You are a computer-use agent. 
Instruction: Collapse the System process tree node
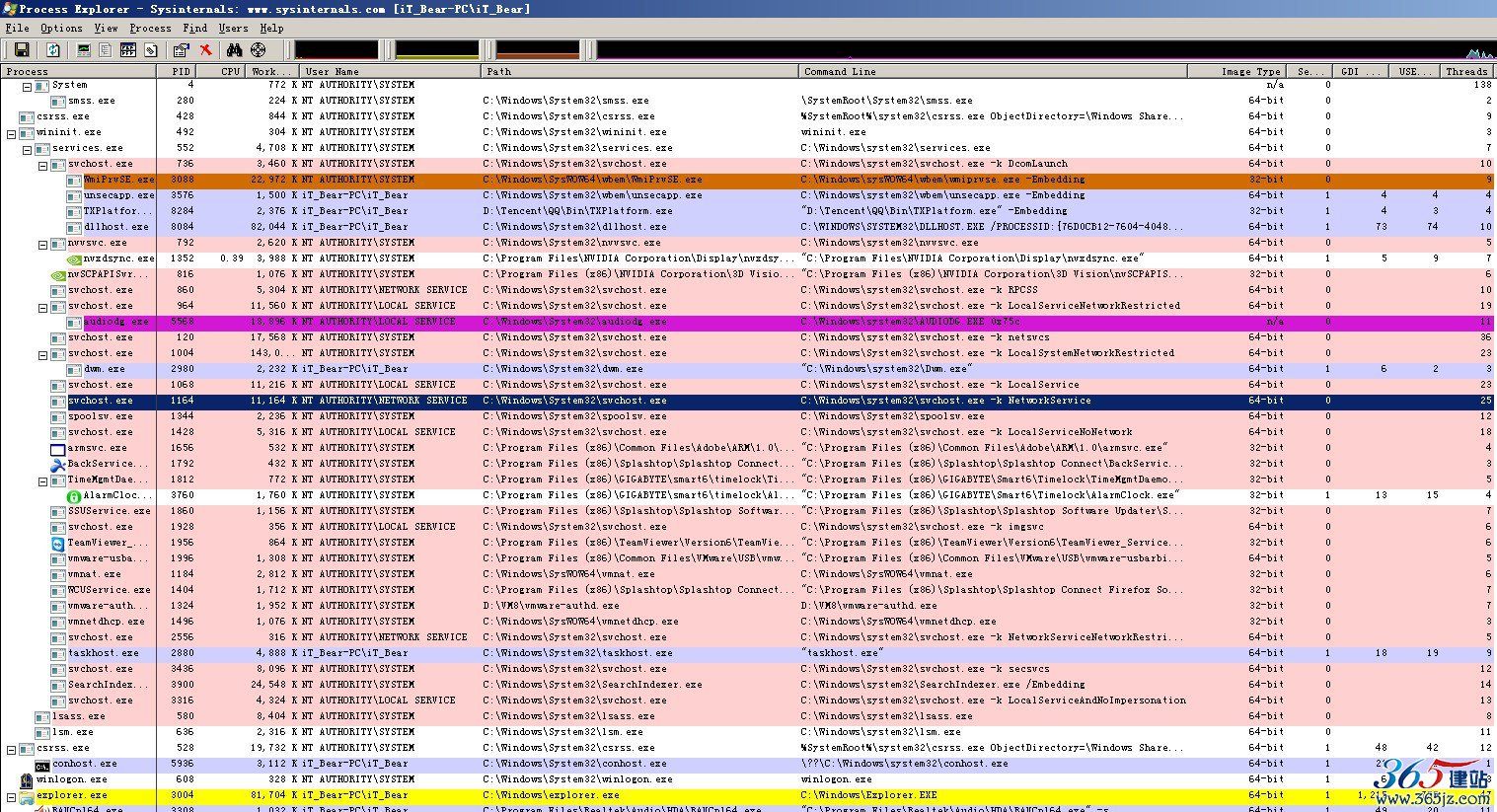pyautogui.click(x=27, y=86)
